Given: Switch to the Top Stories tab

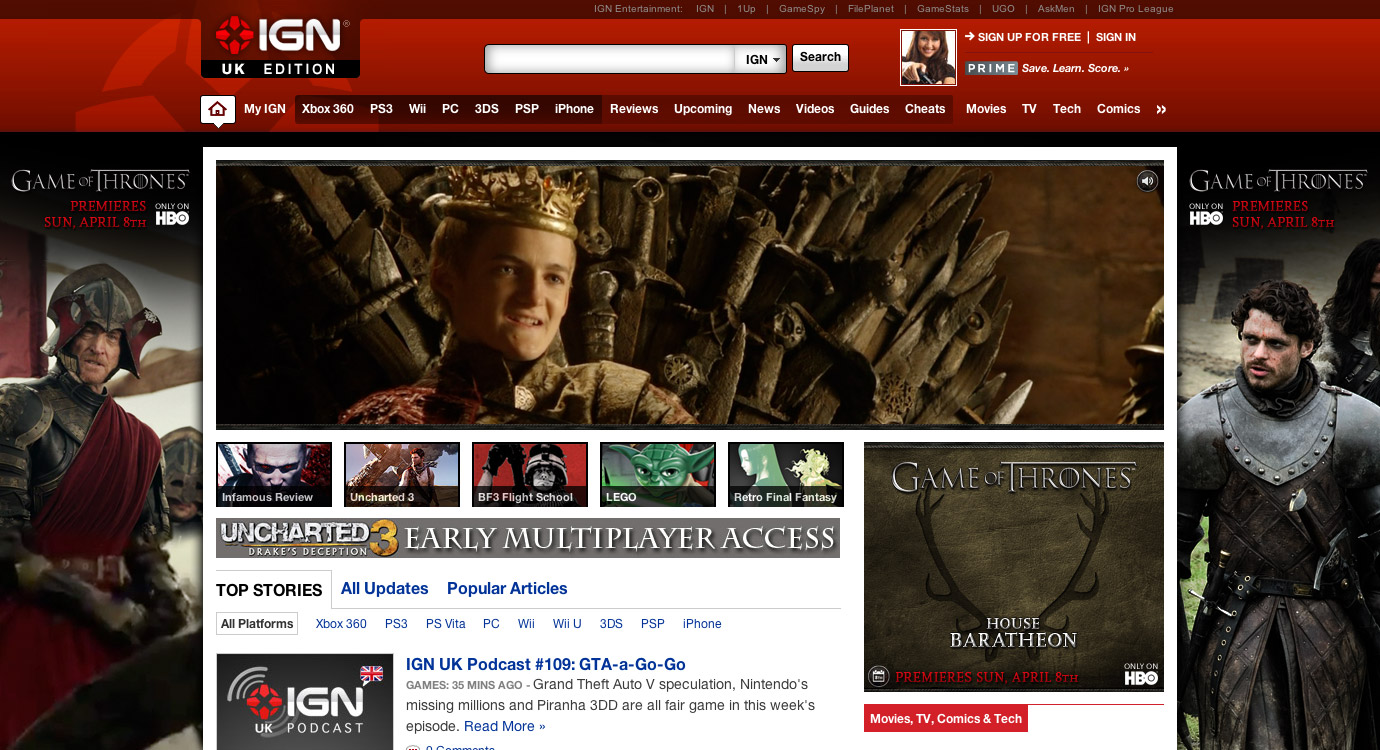Looking at the screenshot, I should (269, 590).
